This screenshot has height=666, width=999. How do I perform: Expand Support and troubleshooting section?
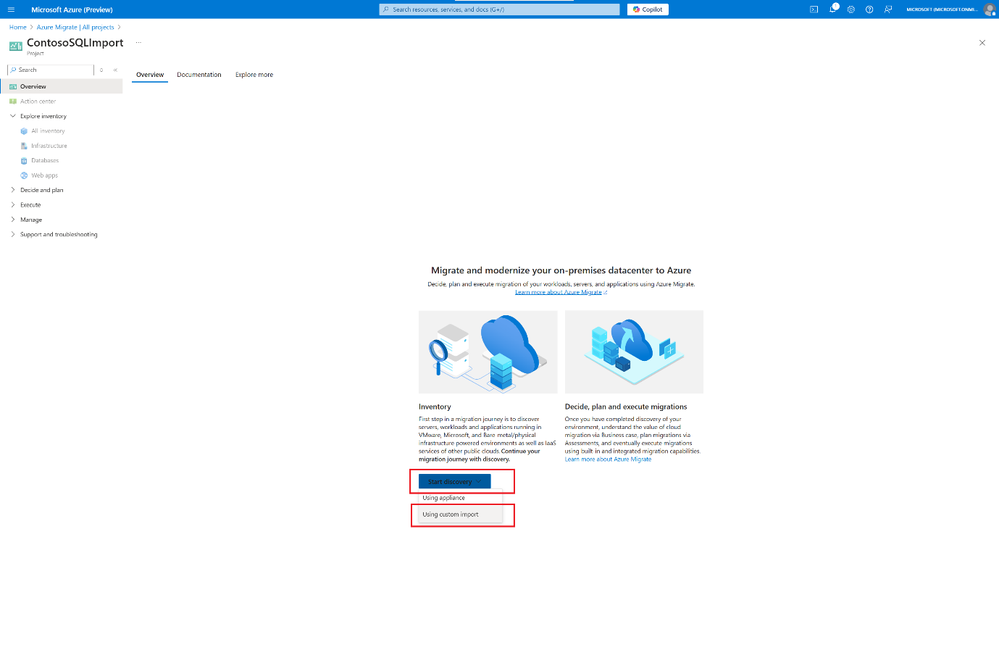(x=13, y=234)
